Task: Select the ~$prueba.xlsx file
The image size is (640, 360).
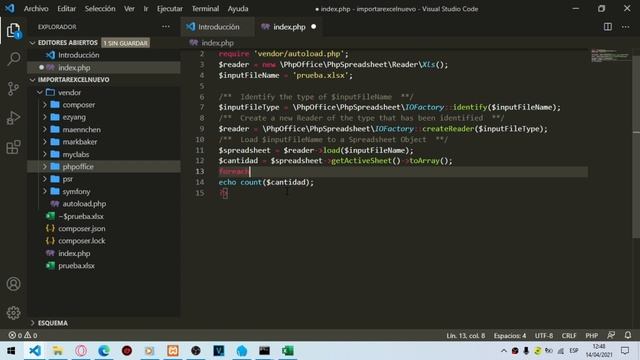Action: pos(104,216)
